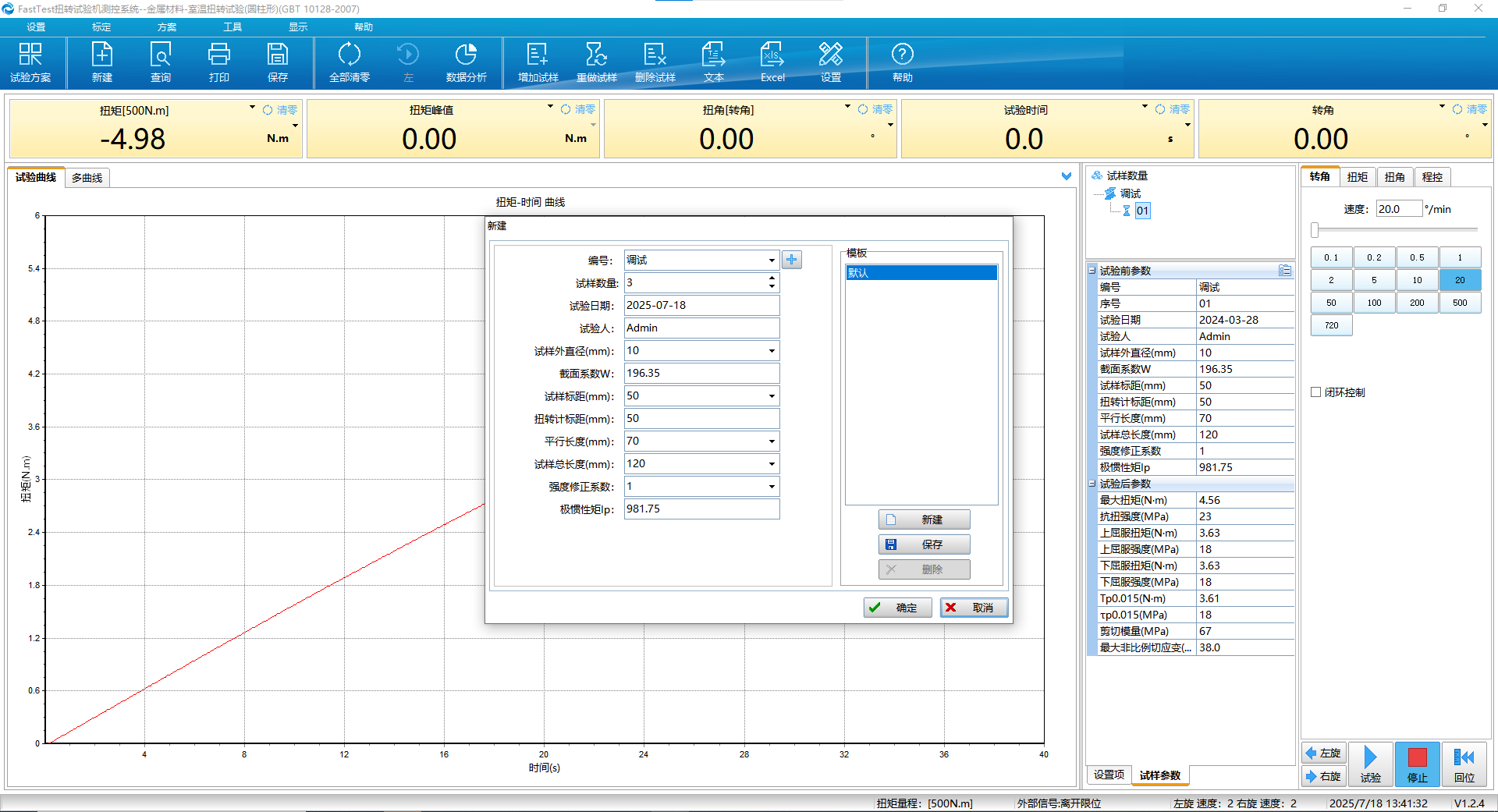Open the 试样总长度 dropdown list
1498x812 pixels.
(772, 464)
